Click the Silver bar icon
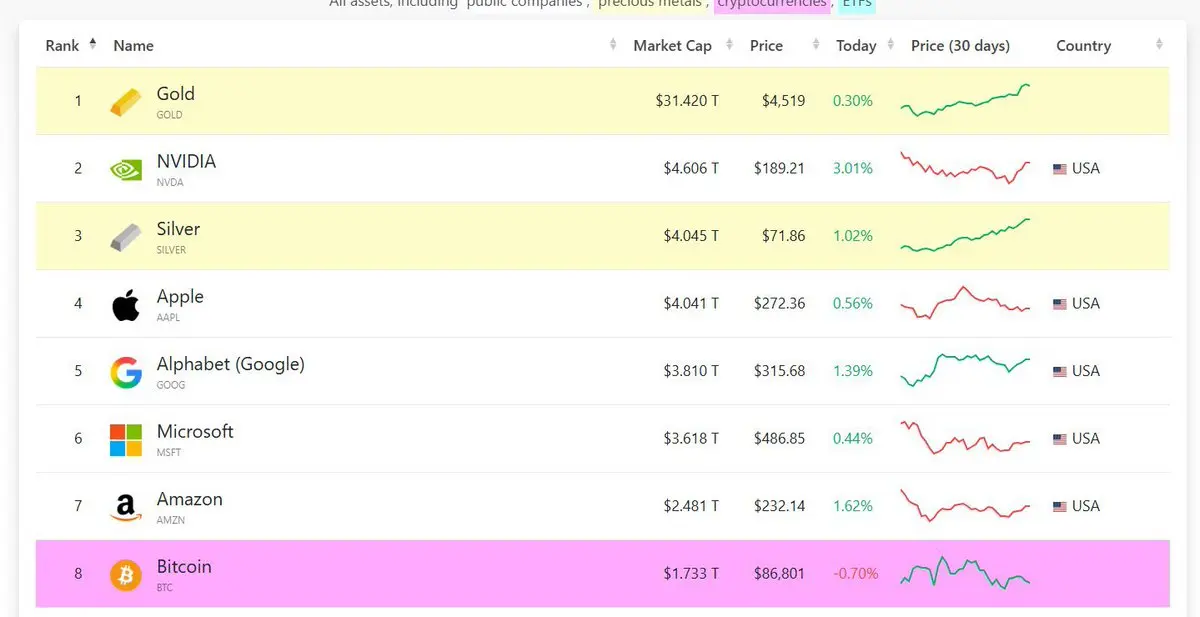Screen dimensions: 1200x617 pos(126,237)
